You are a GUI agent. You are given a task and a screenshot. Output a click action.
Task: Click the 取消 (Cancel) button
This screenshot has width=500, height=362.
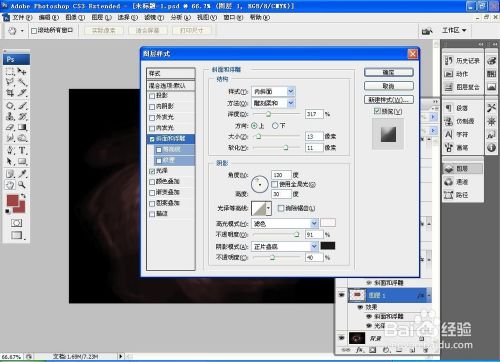click(389, 86)
